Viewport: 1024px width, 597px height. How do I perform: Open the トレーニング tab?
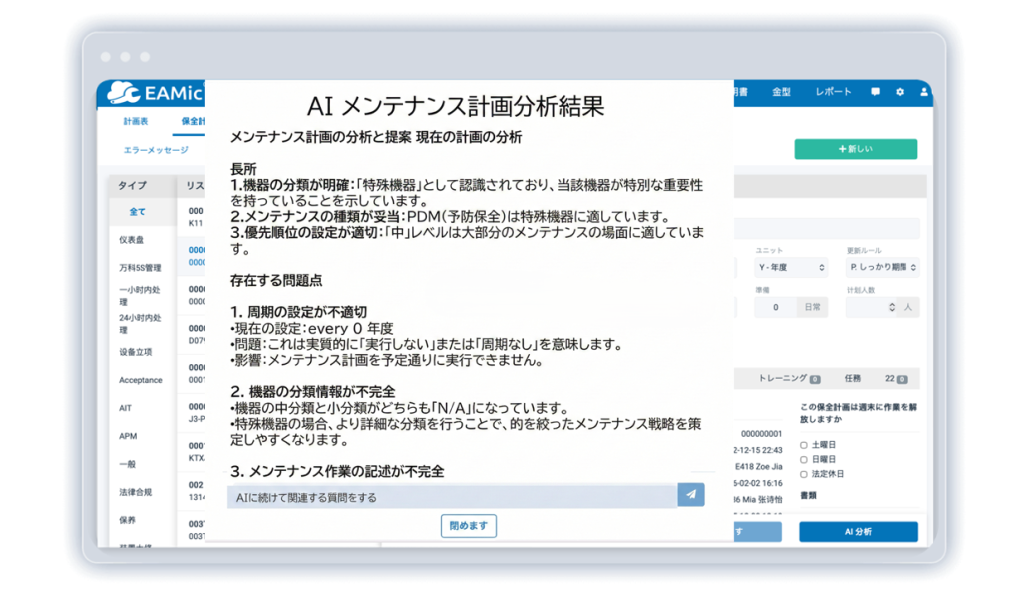coord(789,379)
